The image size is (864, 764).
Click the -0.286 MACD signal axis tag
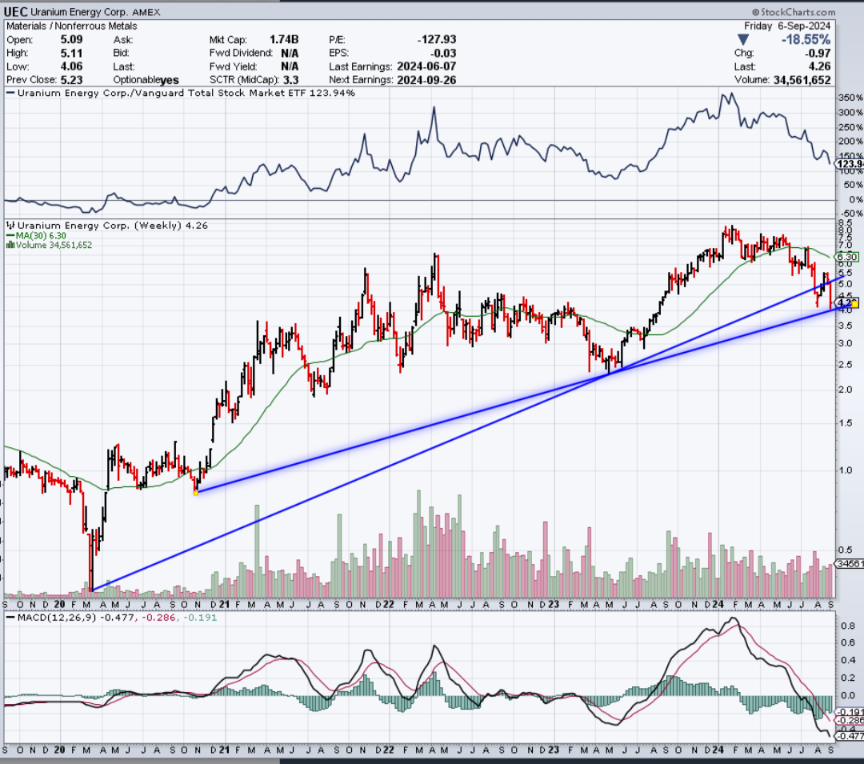pyautogui.click(x=850, y=720)
